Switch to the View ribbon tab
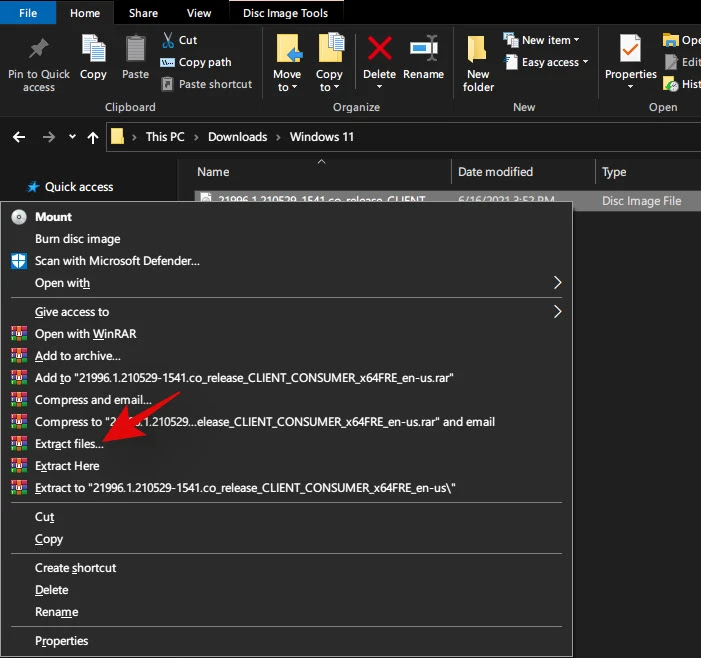701x658 pixels. tap(198, 13)
